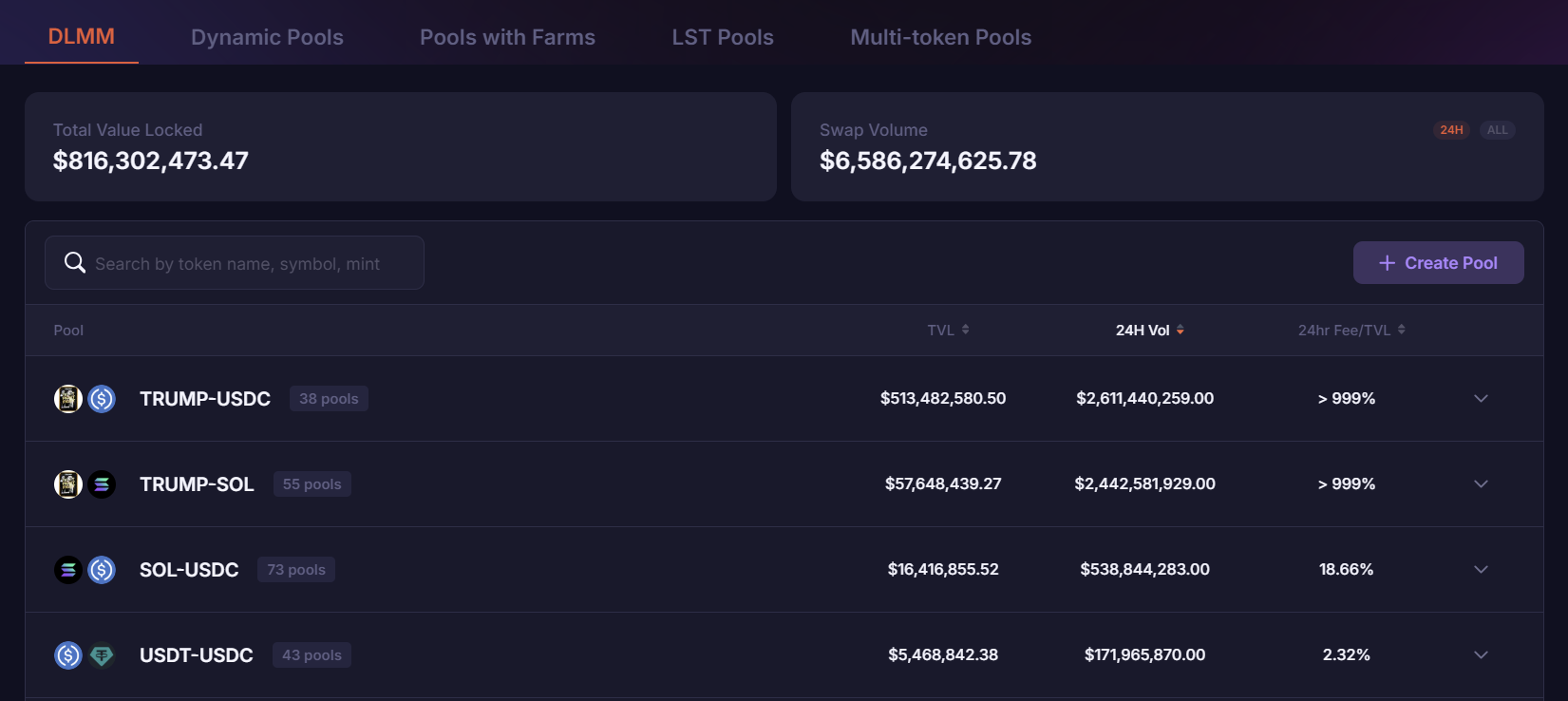Click the TVL sort arrows icon
The image size is (1568, 701).
(965, 330)
